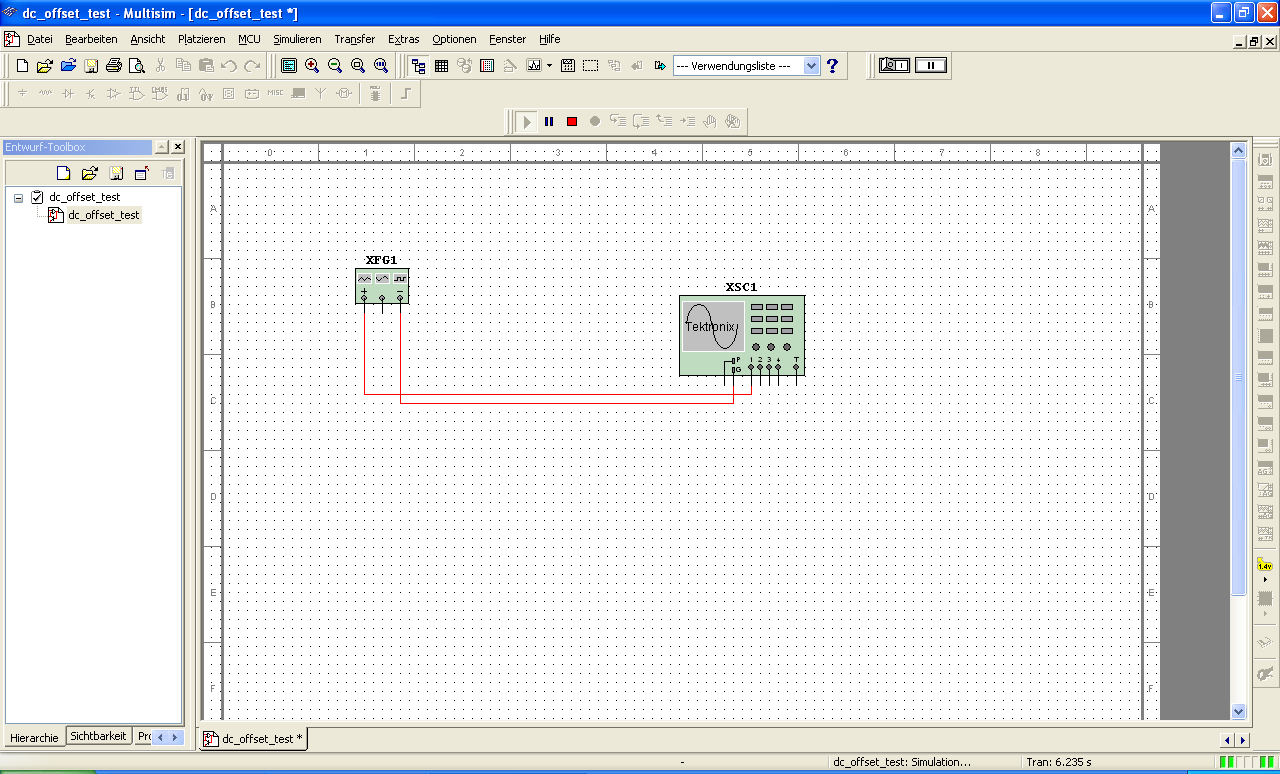Expand the Grapher analysis dropdown arrow
This screenshot has width=1280, height=774.
[x=549, y=66]
